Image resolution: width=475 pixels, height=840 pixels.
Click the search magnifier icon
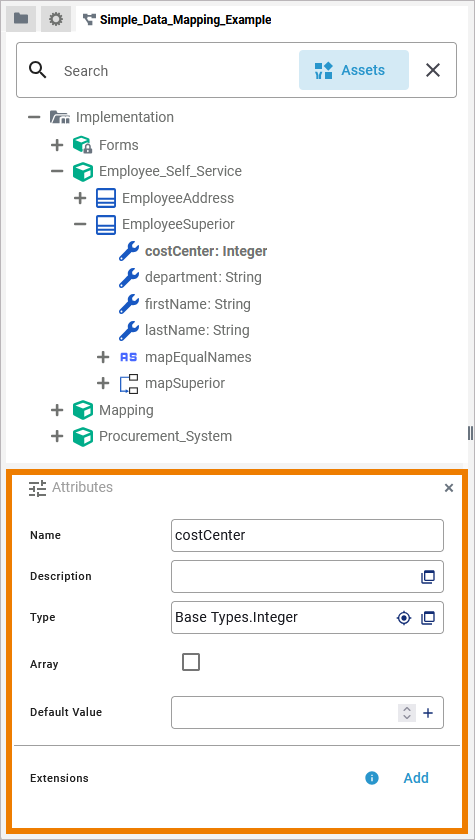pyautogui.click(x=37, y=70)
